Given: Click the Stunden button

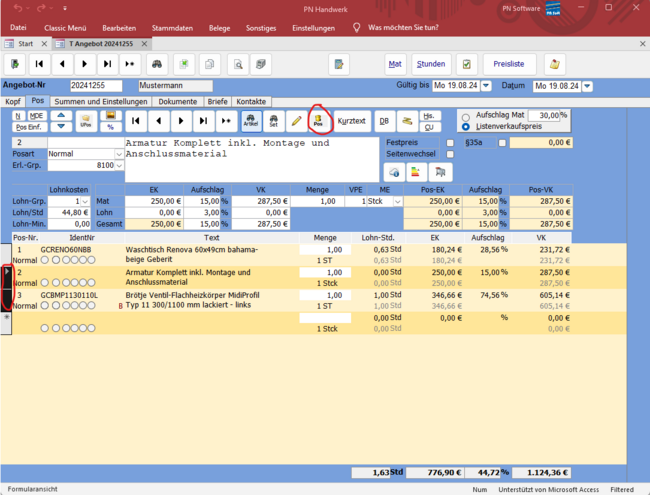Looking at the screenshot, I should point(431,64).
